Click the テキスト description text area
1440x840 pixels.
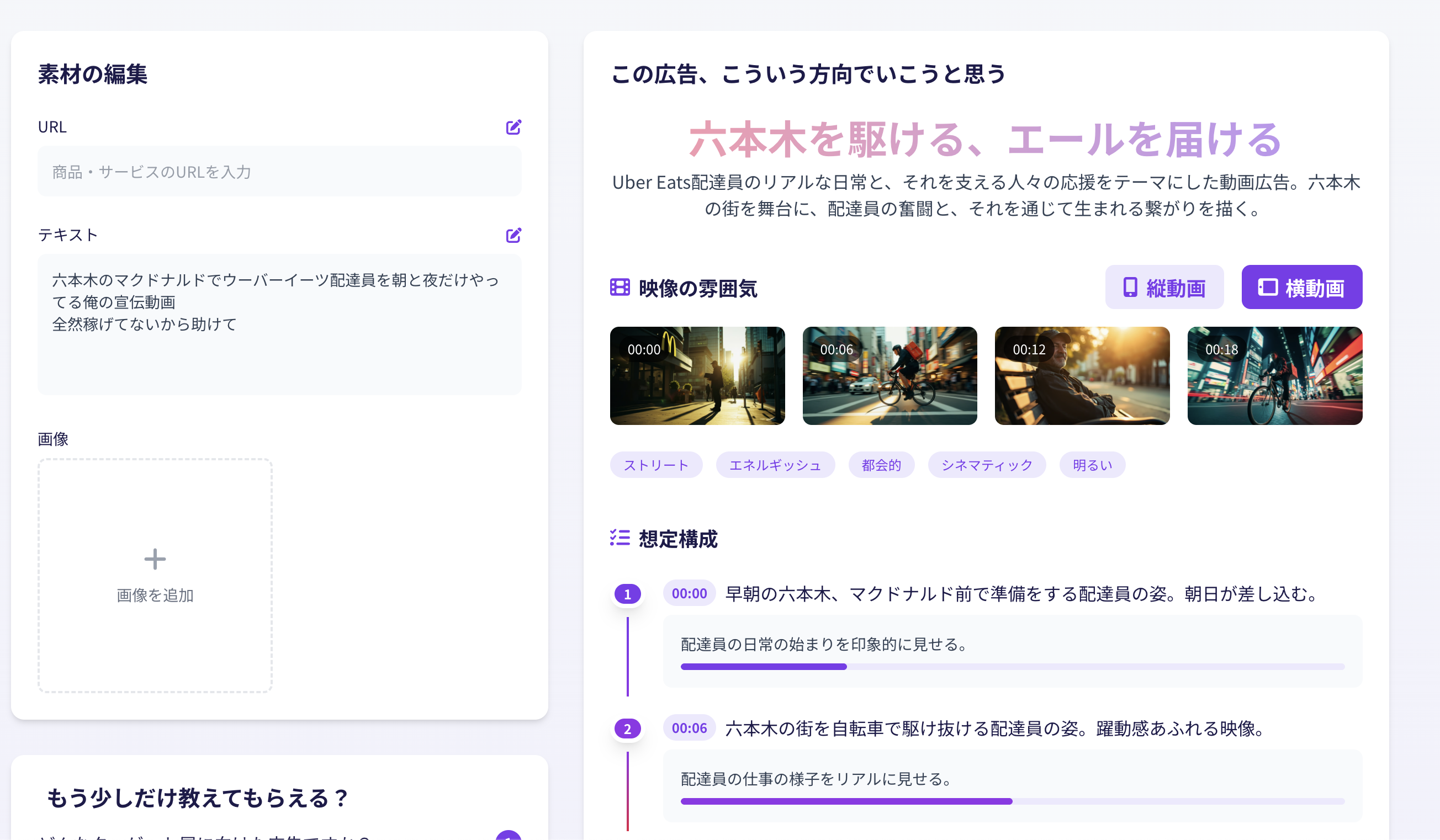click(x=279, y=324)
